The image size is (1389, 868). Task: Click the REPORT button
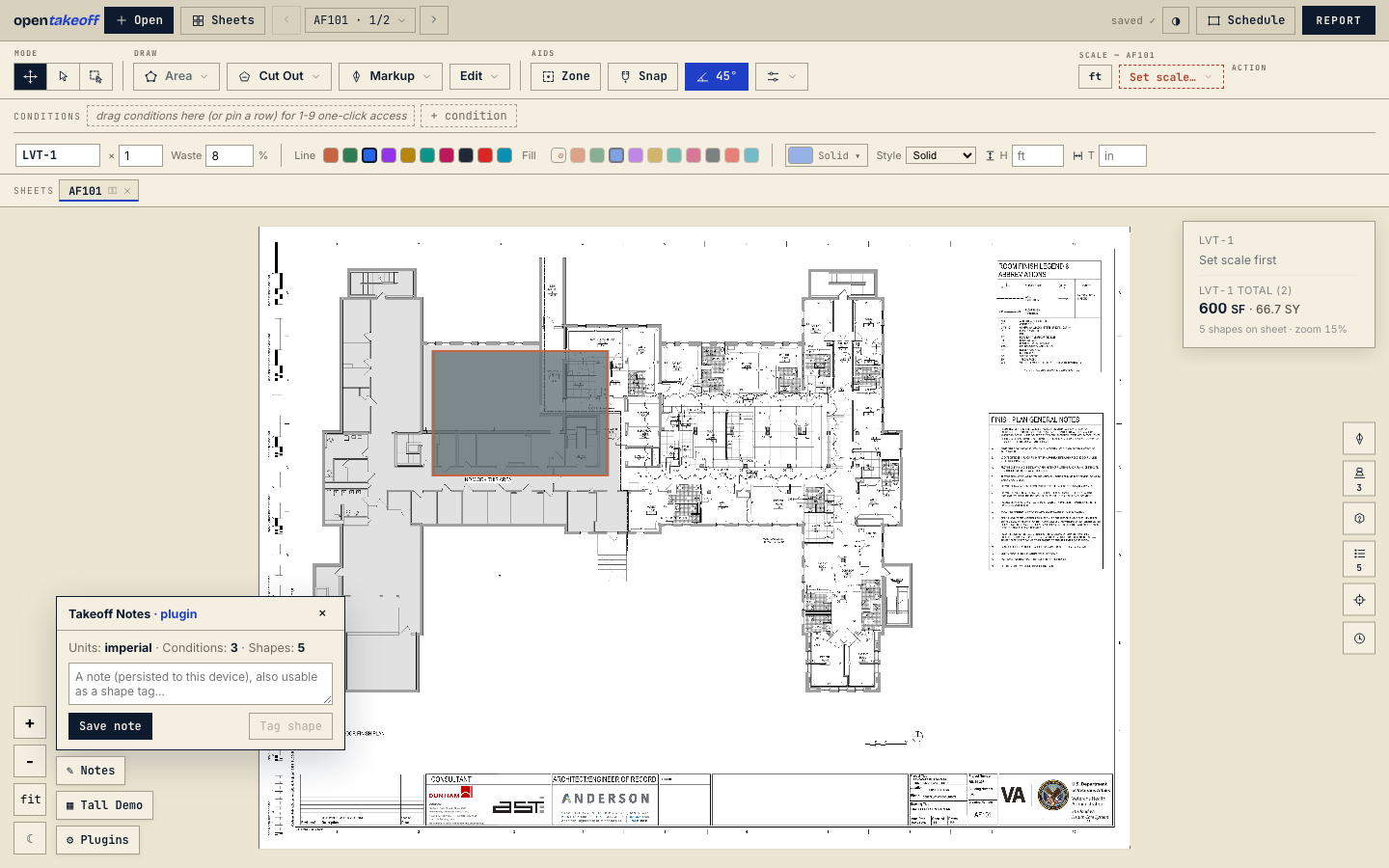pos(1339,20)
